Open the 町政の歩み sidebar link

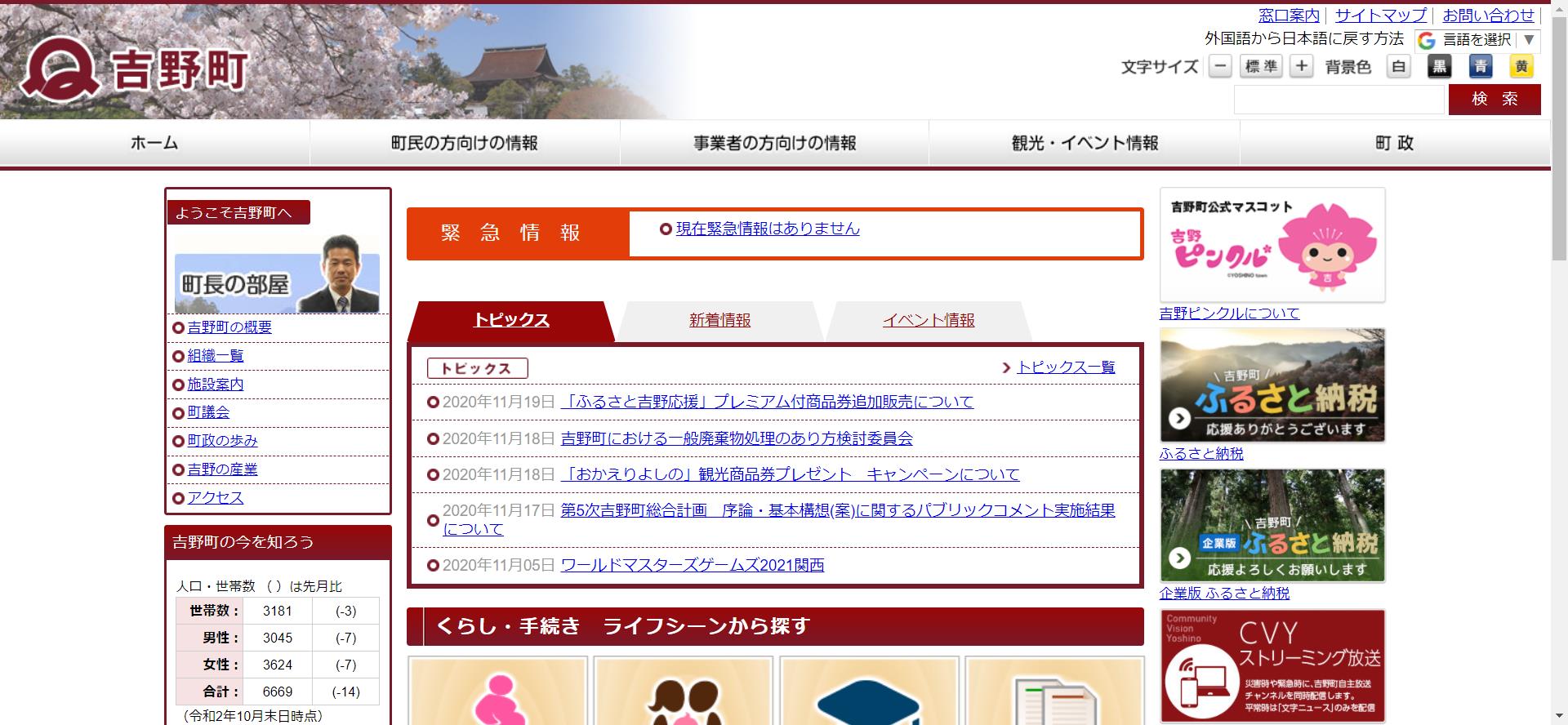click(x=222, y=441)
